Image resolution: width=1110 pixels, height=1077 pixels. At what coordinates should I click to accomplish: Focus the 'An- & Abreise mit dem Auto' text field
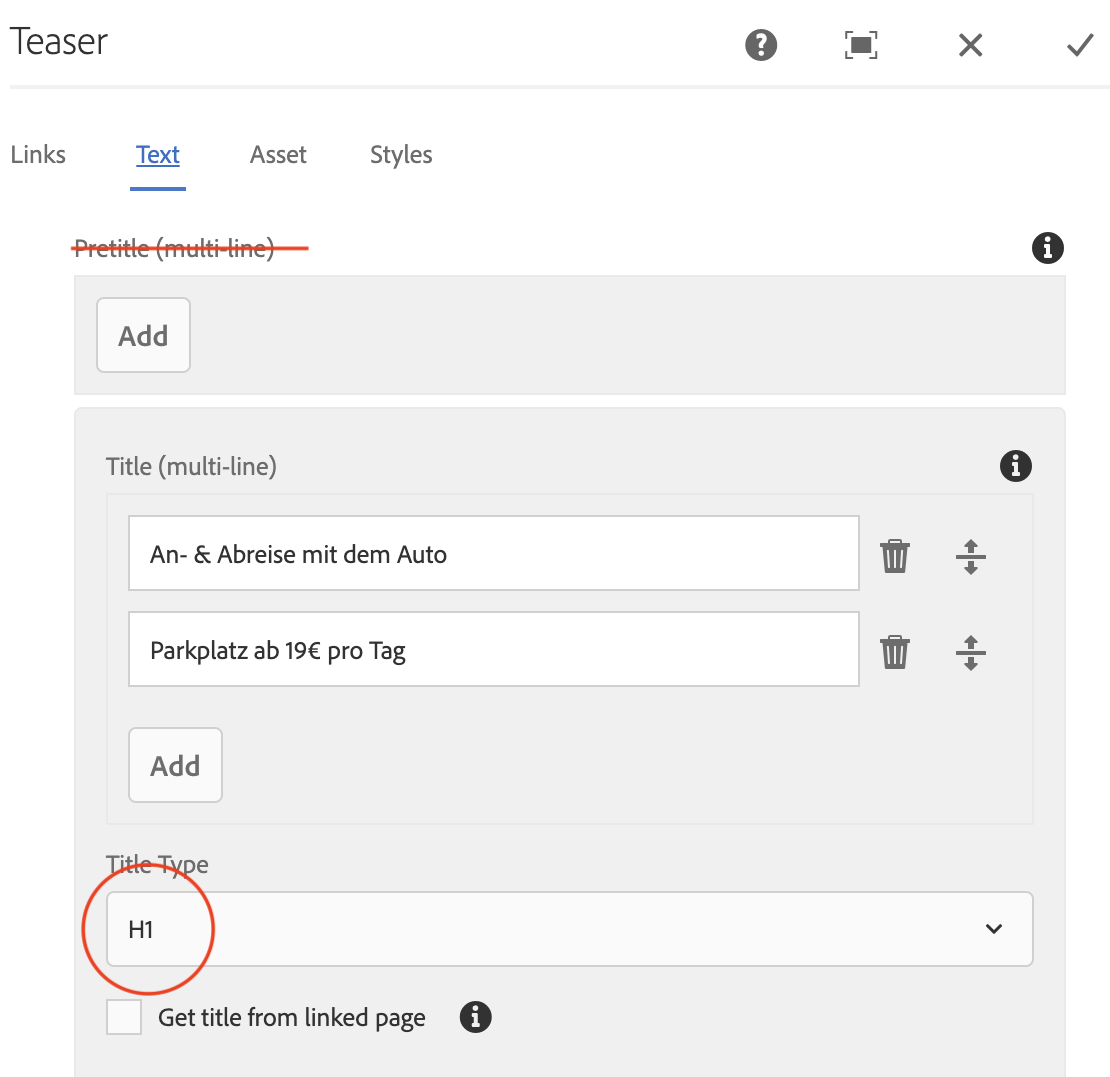click(x=493, y=554)
